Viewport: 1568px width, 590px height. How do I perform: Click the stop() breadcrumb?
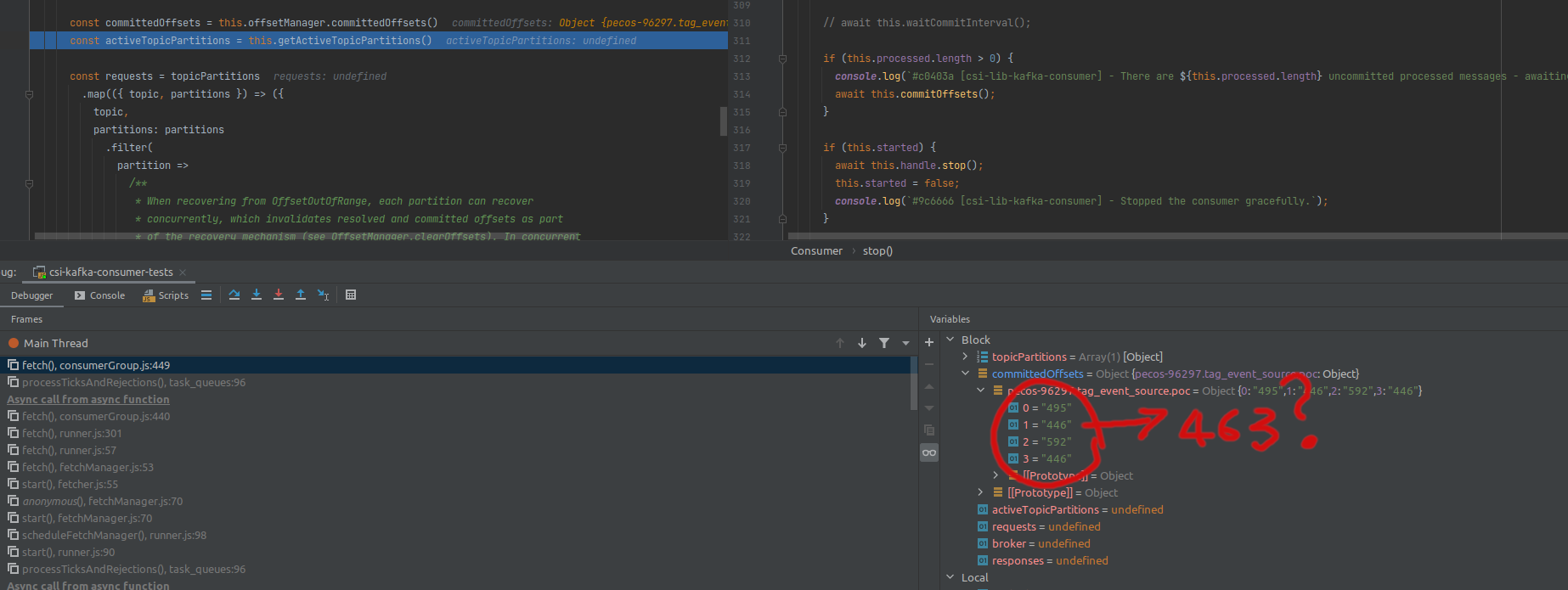(877, 250)
